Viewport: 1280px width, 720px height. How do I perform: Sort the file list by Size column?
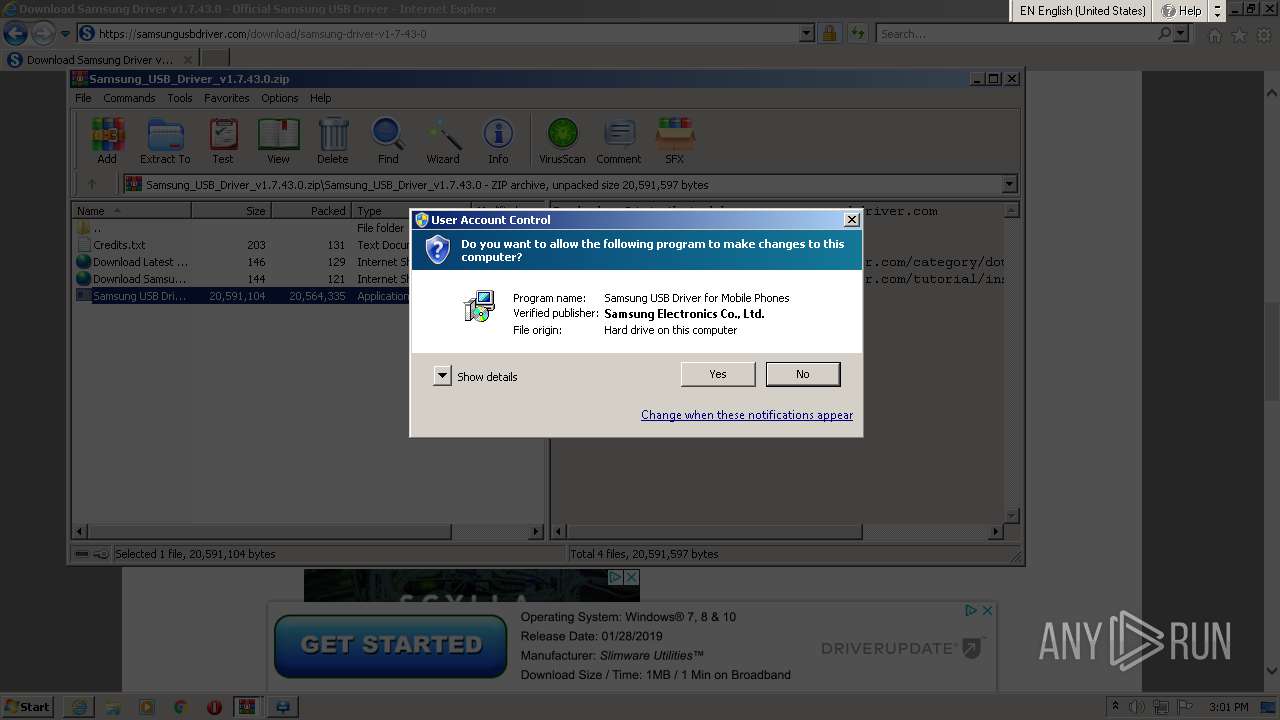coord(232,211)
